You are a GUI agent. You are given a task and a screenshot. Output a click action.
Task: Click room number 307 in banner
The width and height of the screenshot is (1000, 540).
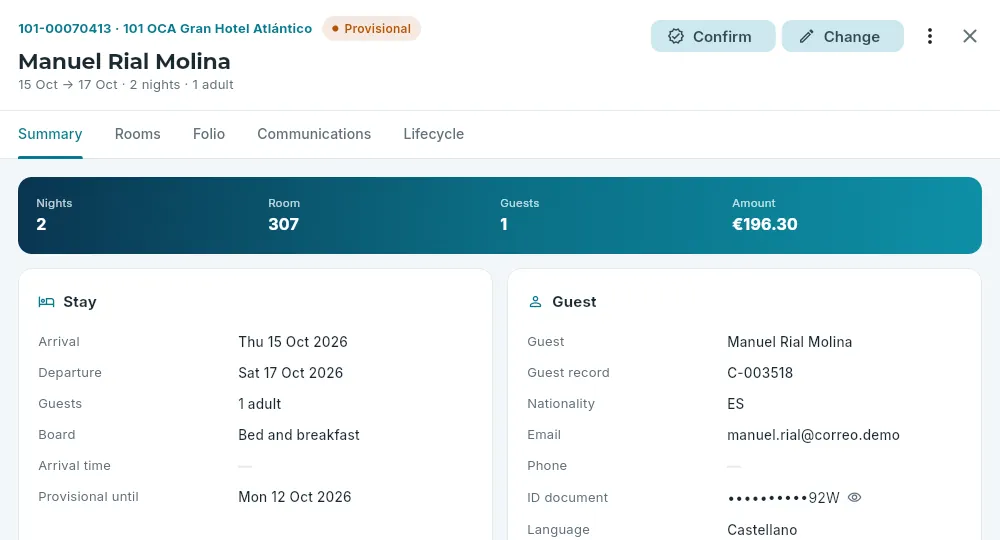tap(284, 224)
